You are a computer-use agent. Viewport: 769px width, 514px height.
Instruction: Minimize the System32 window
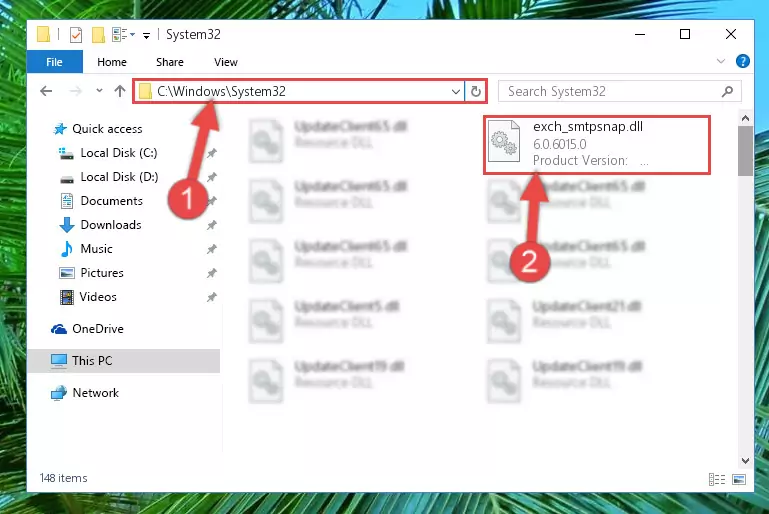640,34
